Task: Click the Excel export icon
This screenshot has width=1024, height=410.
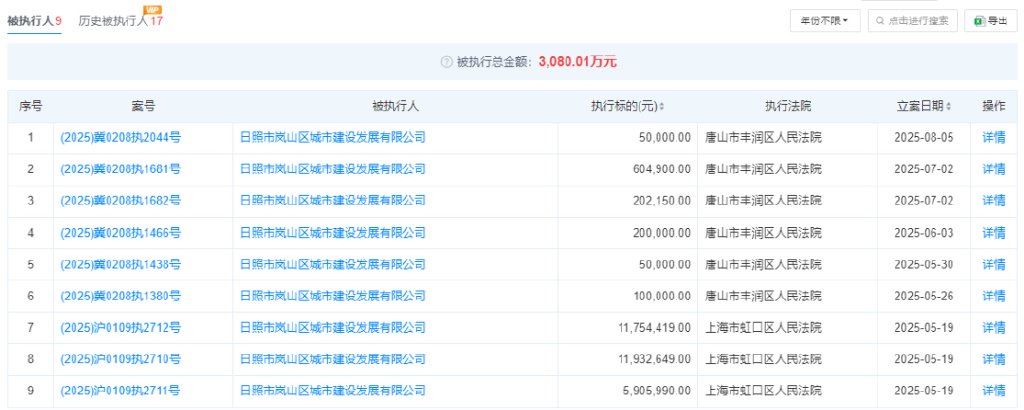Action: tap(979, 21)
